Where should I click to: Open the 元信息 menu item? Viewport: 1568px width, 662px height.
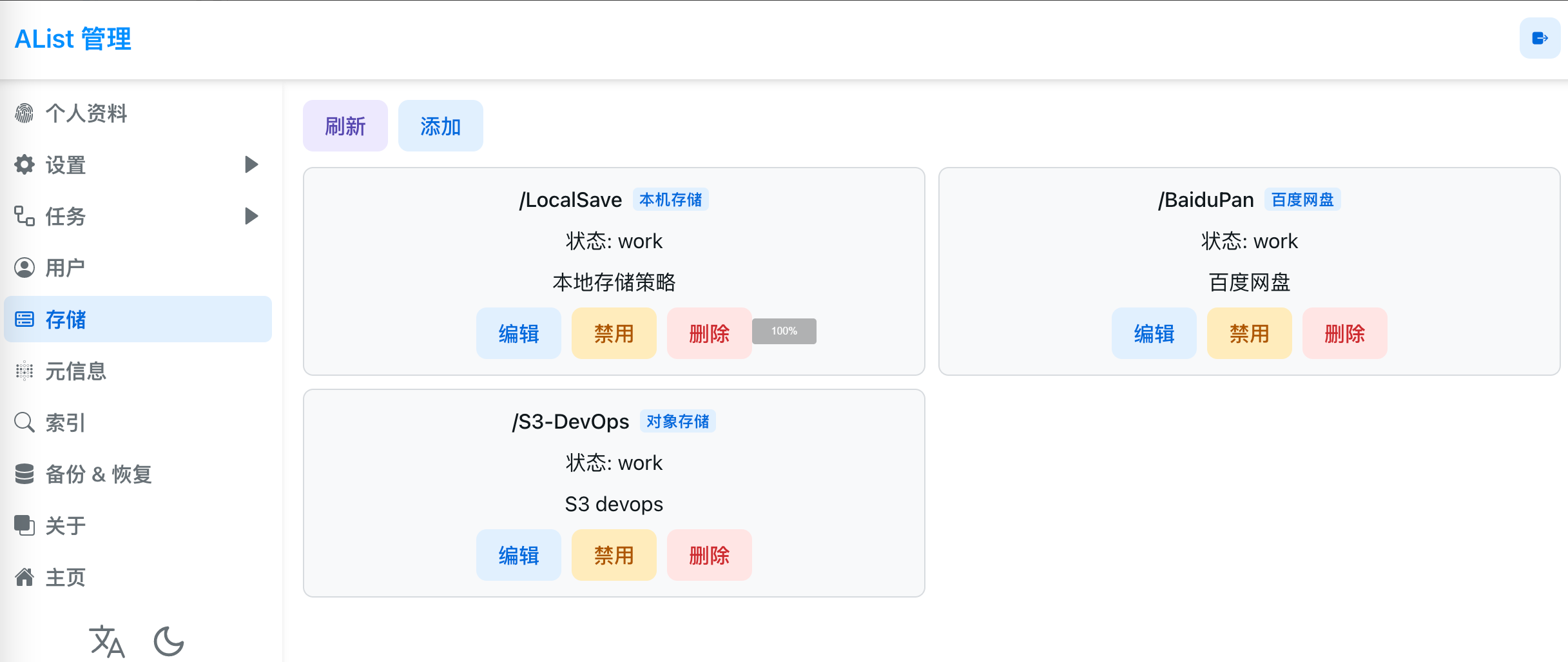(75, 371)
